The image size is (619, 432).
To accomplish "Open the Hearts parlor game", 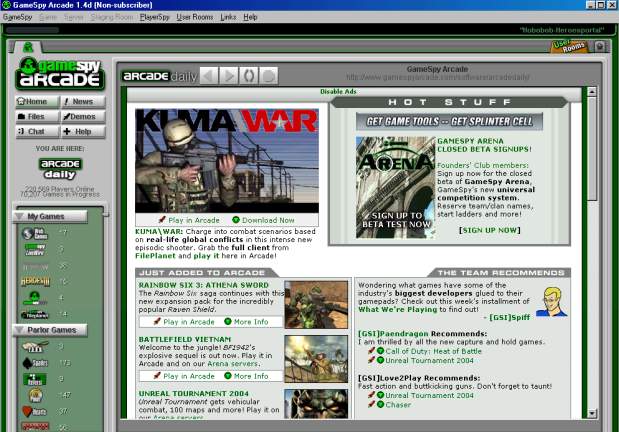I will (35, 411).
